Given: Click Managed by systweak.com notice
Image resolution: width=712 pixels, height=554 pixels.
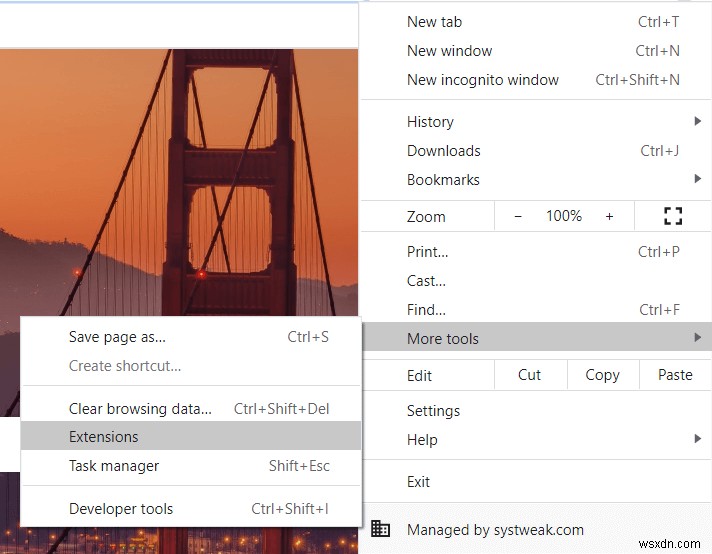Looking at the screenshot, I should [x=495, y=529].
